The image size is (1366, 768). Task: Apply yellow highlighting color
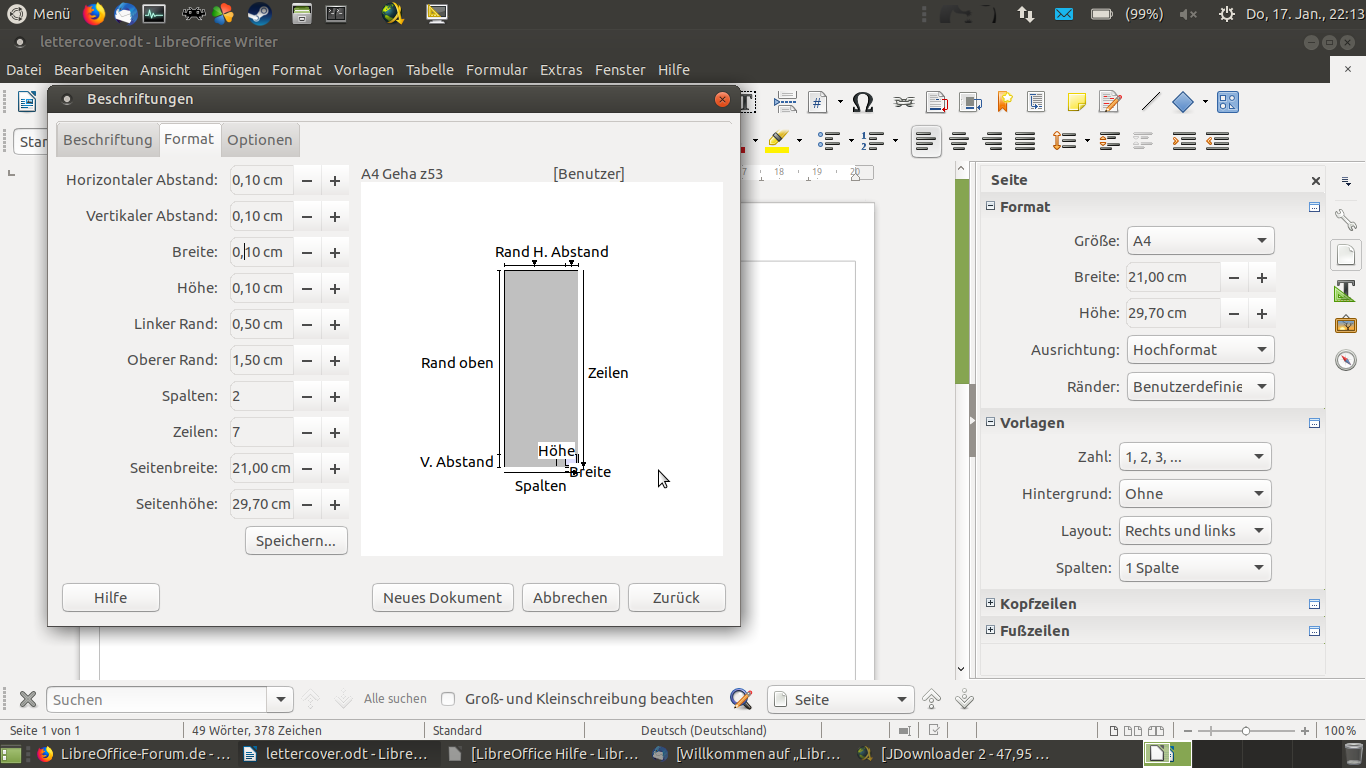(778, 141)
